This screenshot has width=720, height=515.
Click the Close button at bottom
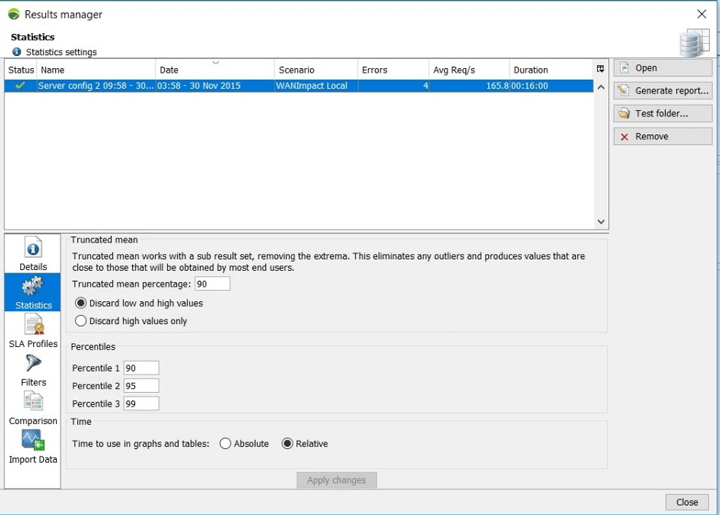coord(687,502)
